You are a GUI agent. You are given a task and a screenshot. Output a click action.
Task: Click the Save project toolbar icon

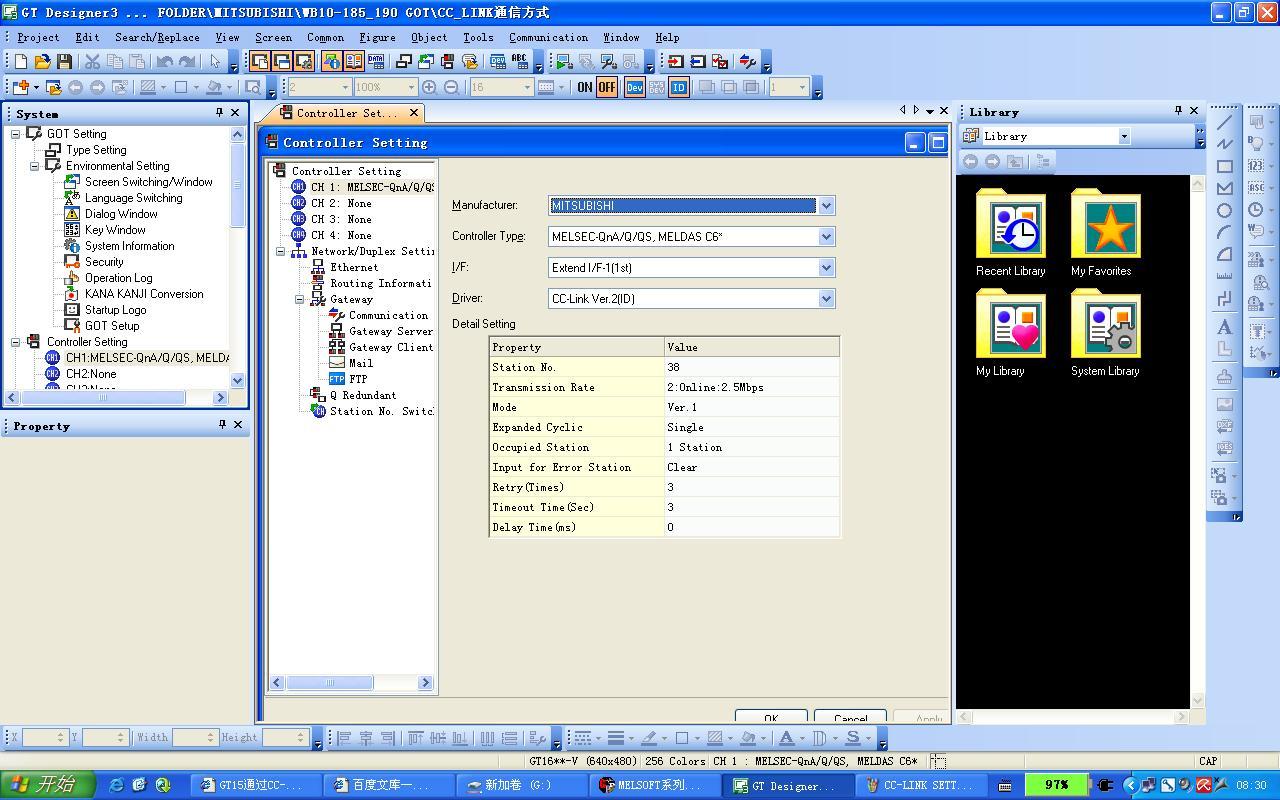click(64, 62)
